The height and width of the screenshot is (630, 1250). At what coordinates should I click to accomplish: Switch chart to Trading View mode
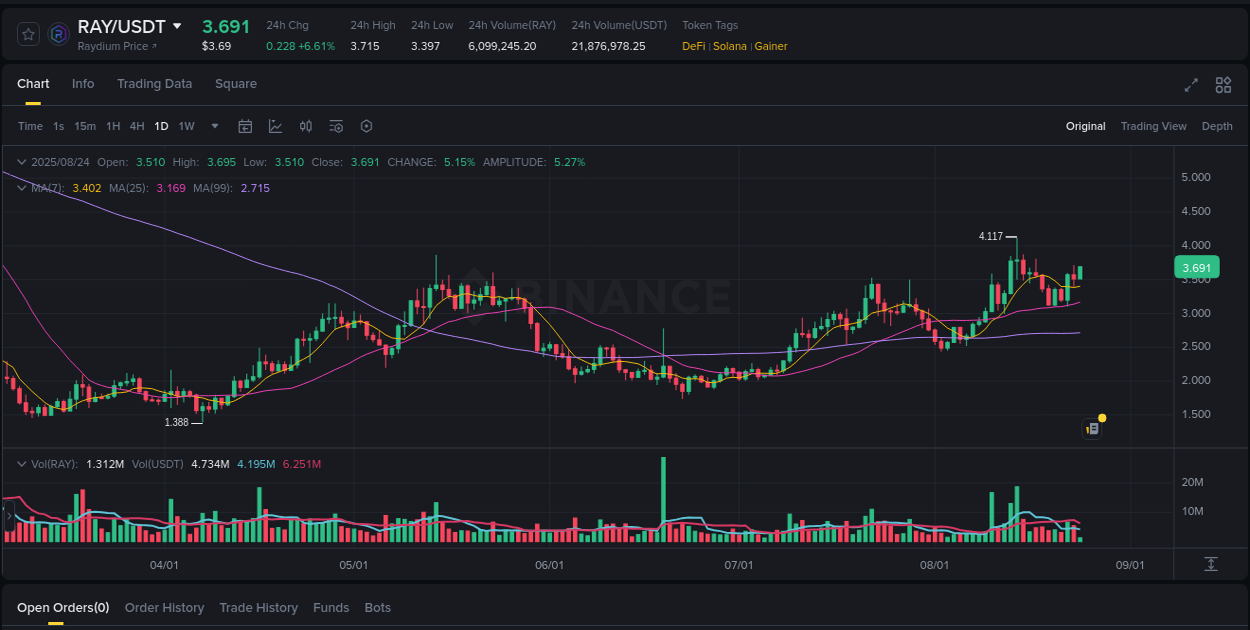(x=1154, y=126)
